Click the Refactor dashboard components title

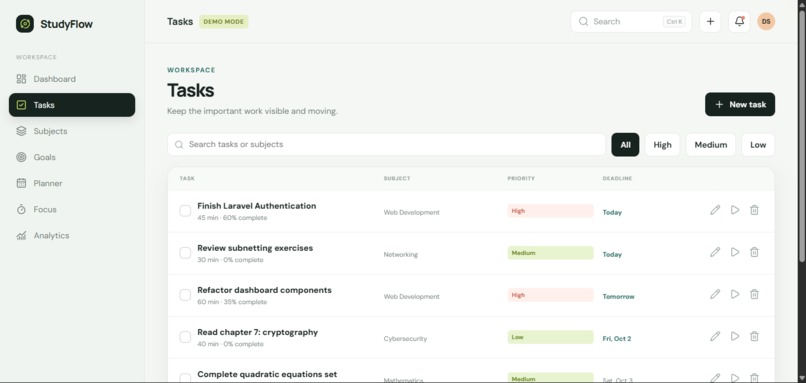click(264, 290)
